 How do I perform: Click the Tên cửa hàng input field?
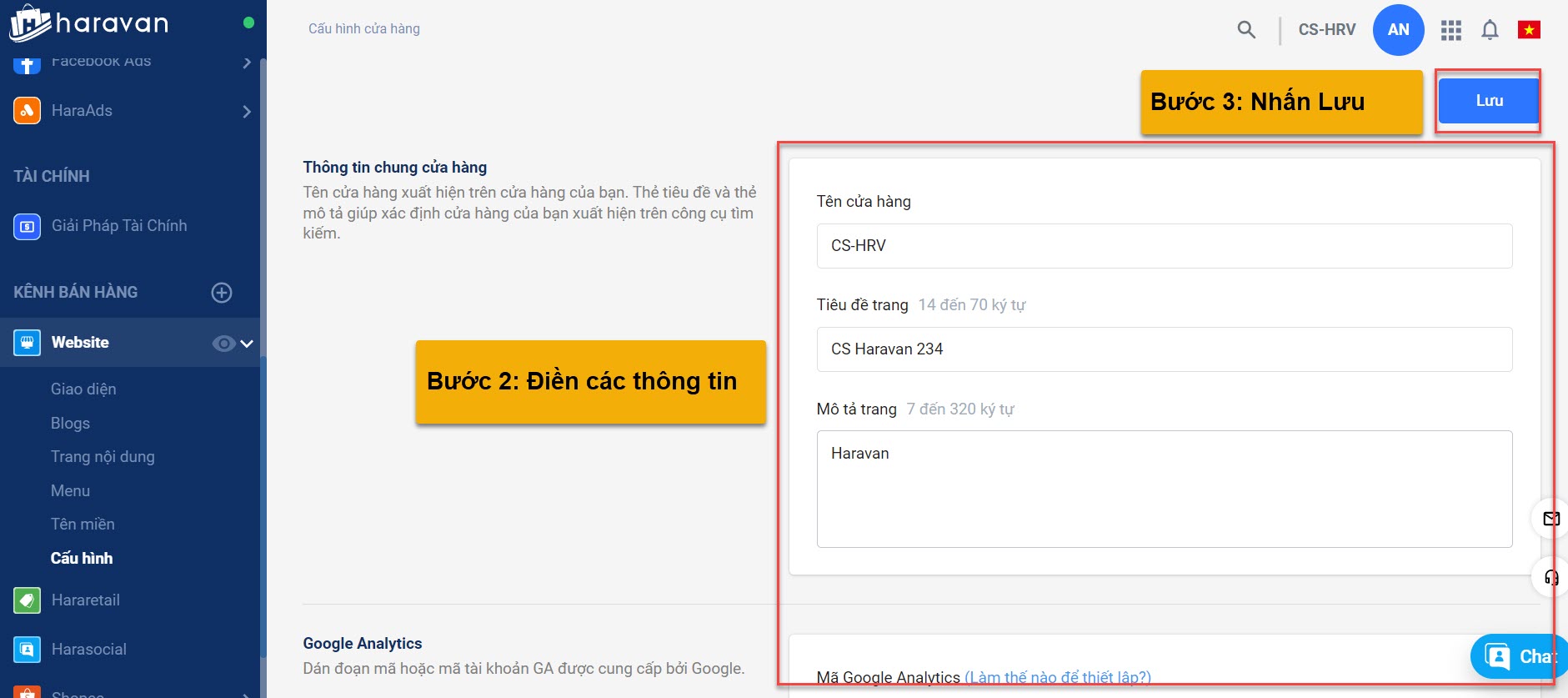1165,246
